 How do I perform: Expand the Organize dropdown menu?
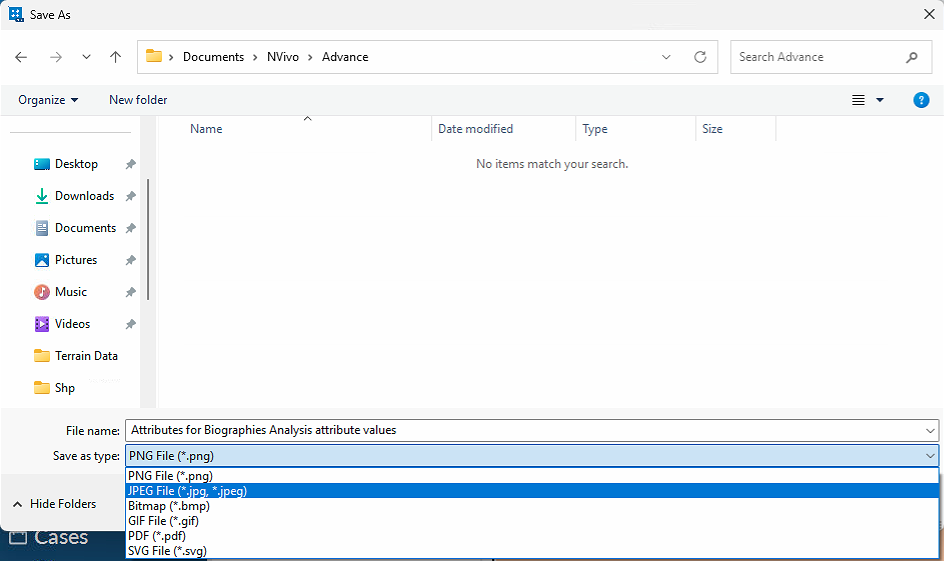click(48, 100)
